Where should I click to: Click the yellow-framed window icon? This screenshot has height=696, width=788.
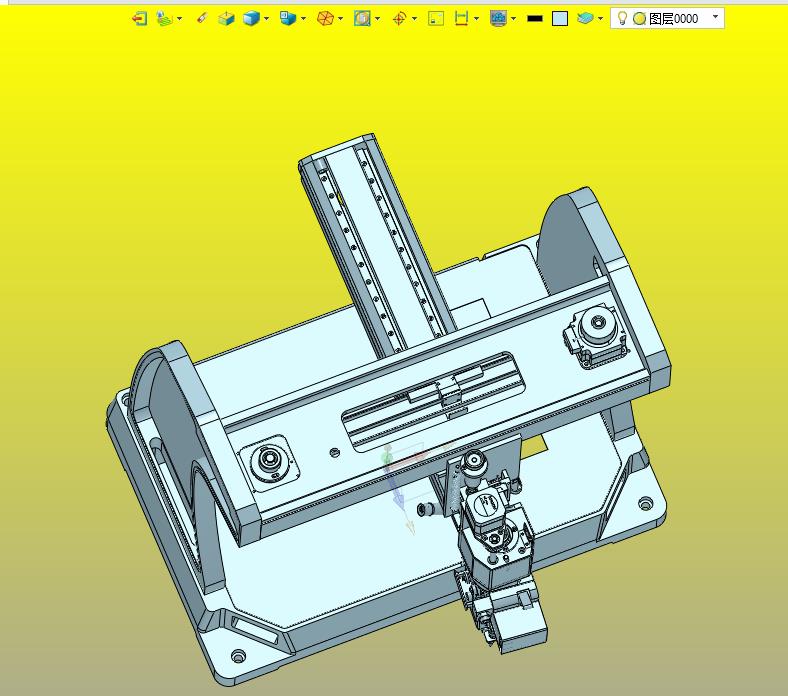pyautogui.click(x=436, y=19)
